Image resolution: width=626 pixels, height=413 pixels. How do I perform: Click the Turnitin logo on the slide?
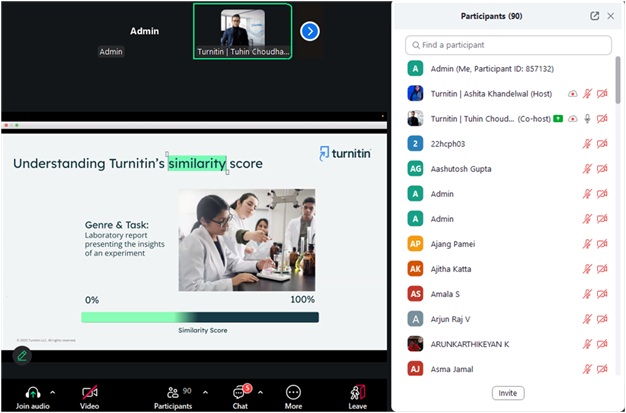point(345,153)
